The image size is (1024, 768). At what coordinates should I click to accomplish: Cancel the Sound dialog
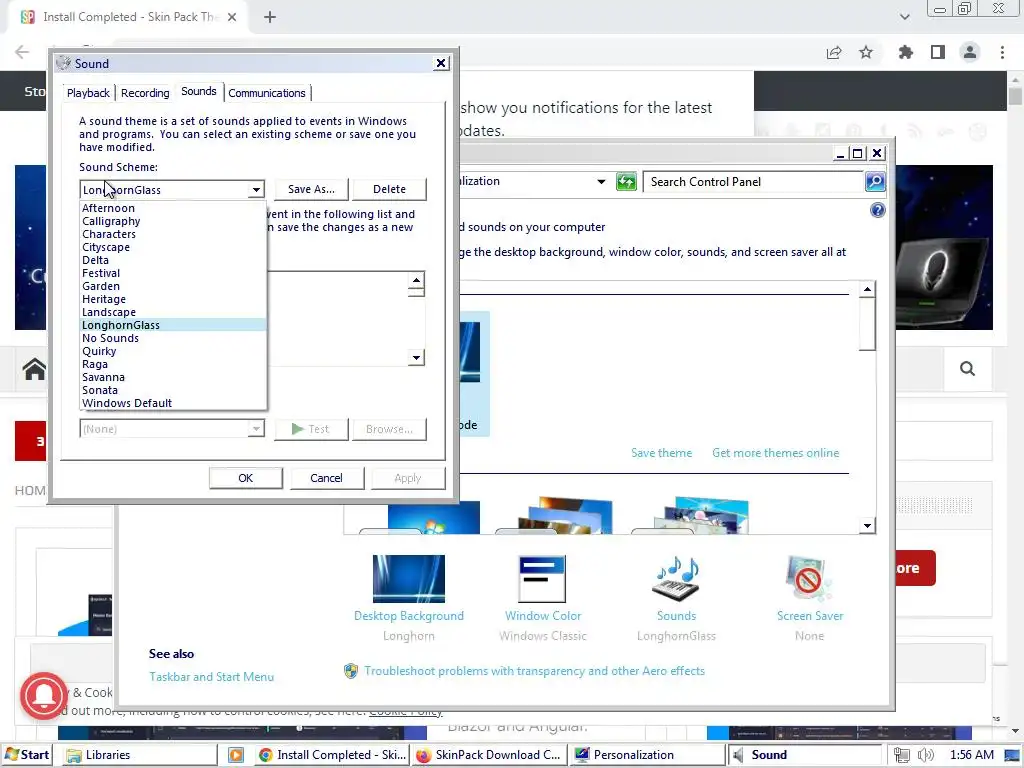[326, 478]
